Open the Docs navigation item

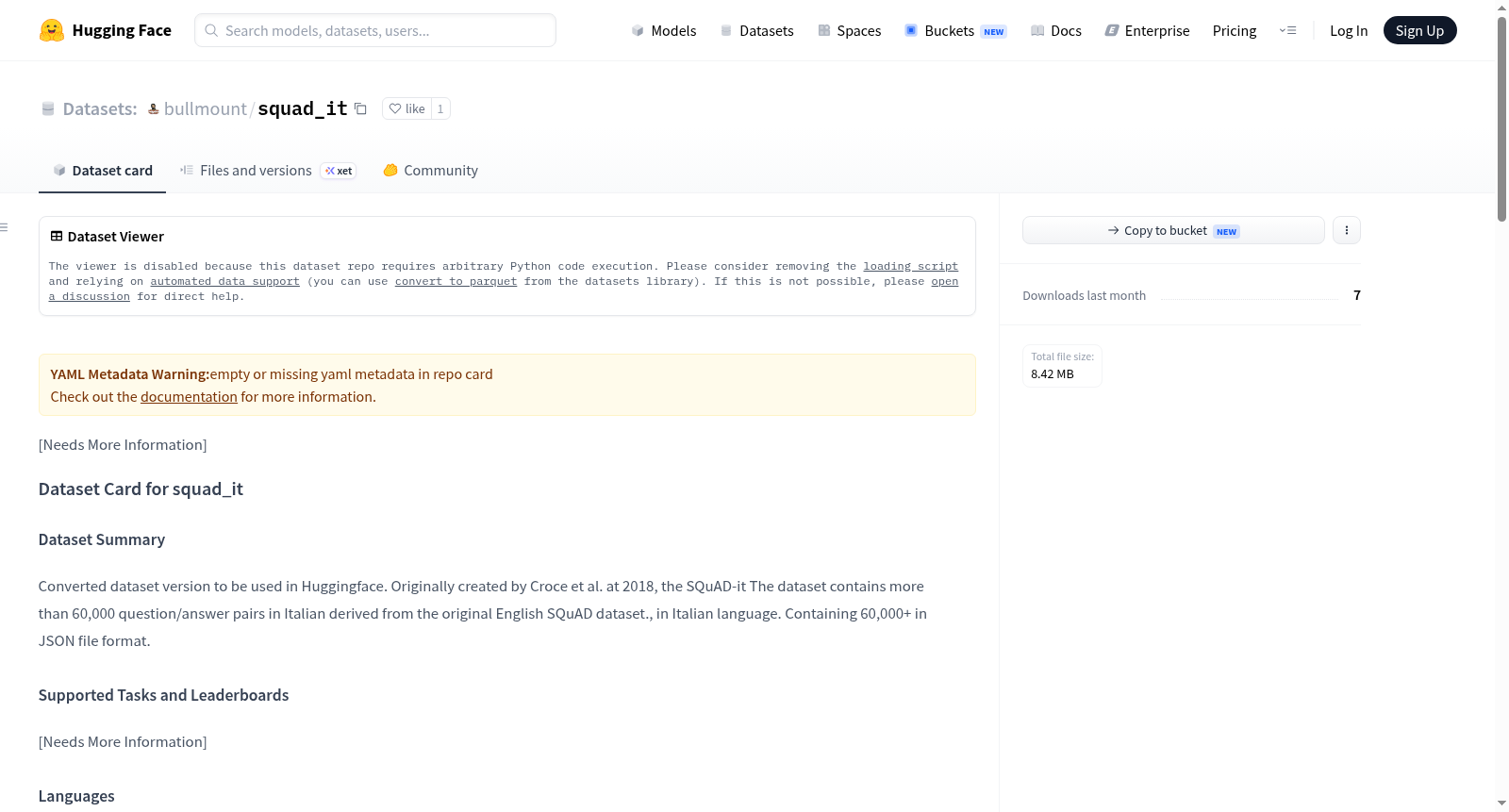pos(1056,30)
